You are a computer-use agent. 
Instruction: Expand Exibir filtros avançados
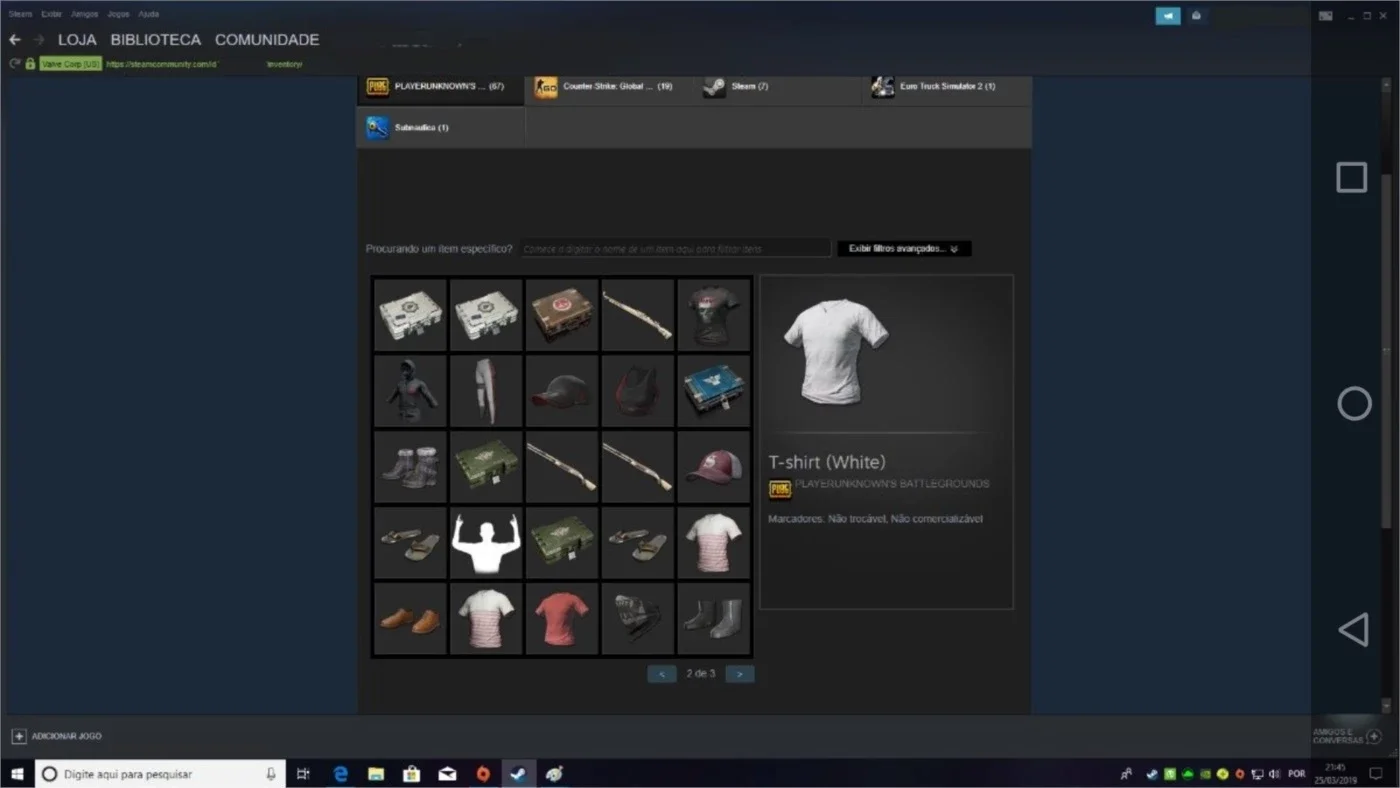point(904,248)
